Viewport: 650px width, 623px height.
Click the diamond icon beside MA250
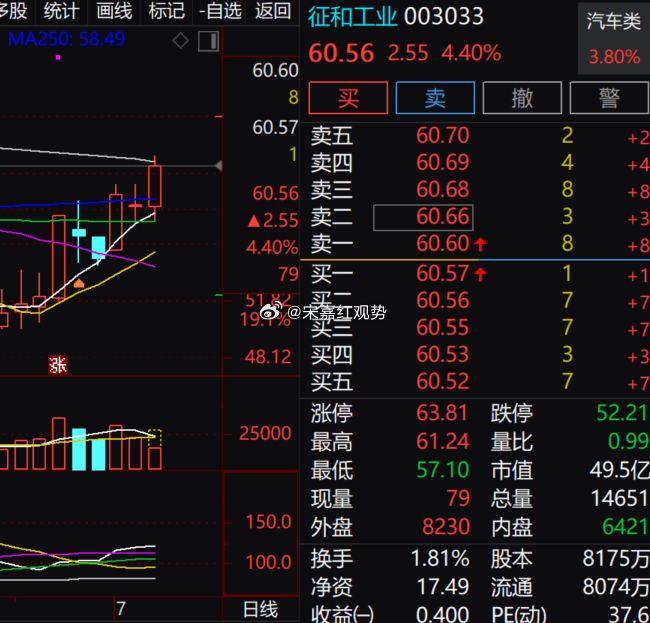180,41
